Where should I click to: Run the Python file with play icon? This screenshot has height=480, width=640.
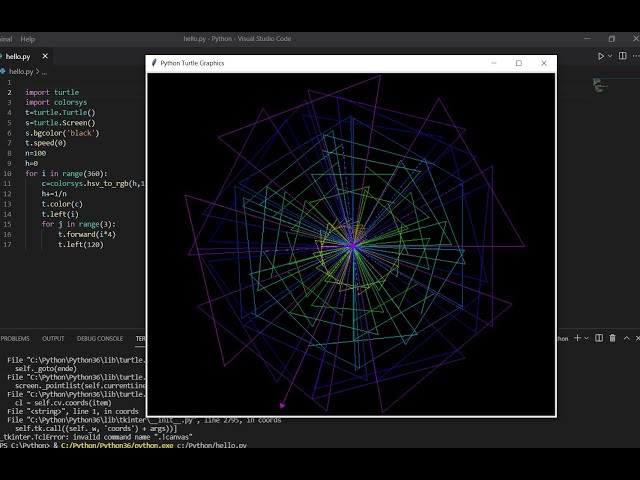pyautogui.click(x=601, y=56)
